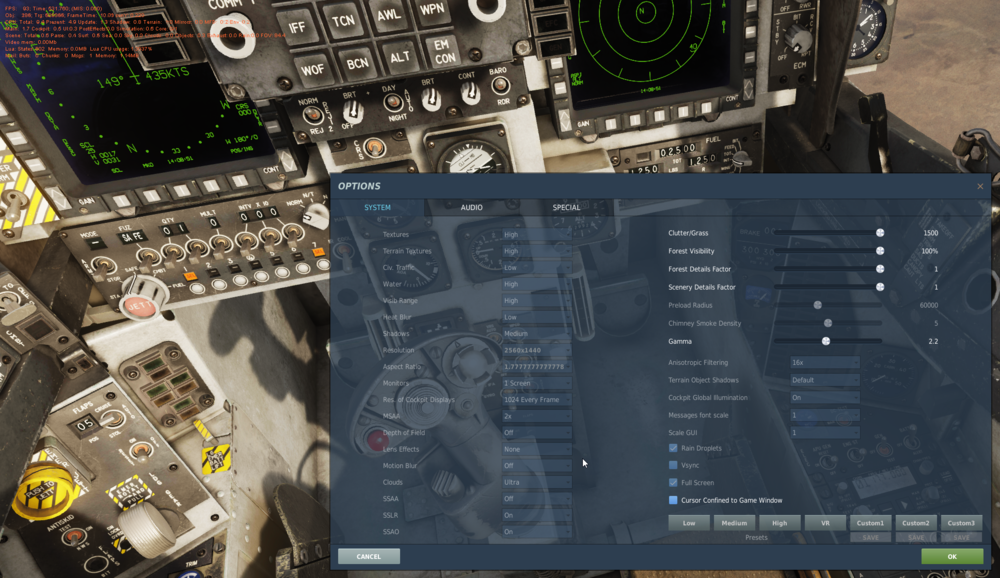Image resolution: width=1000 pixels, height=578 pixels.
Task: Click the Clutter/Grass slider handle
Action: click(x=880, y=233)
